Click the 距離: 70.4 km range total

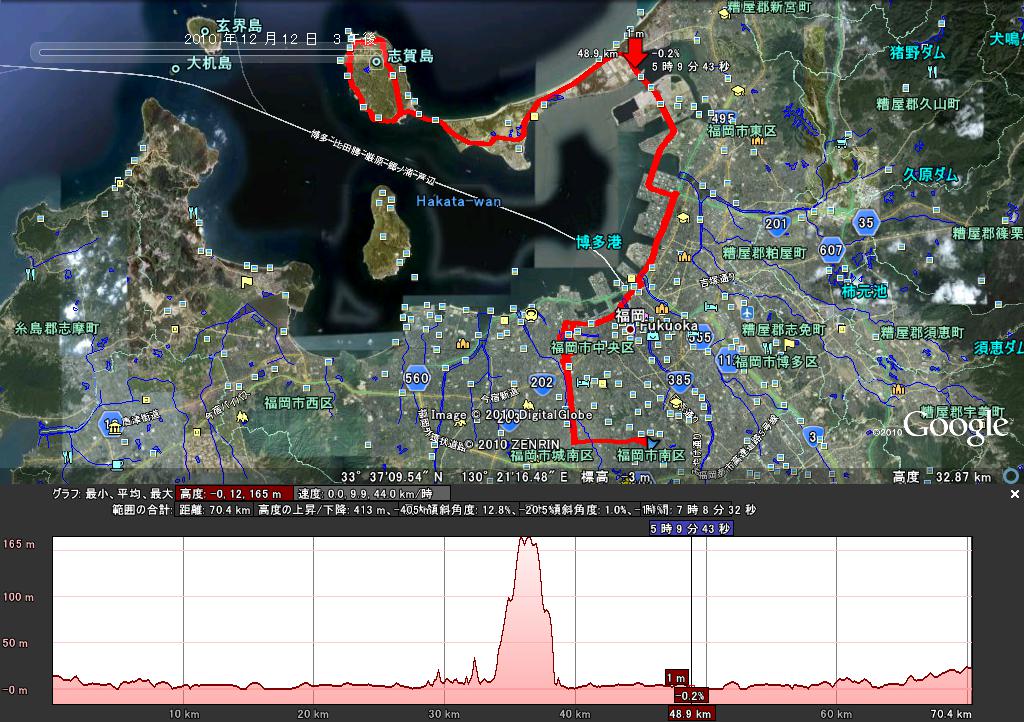point(215,510)
